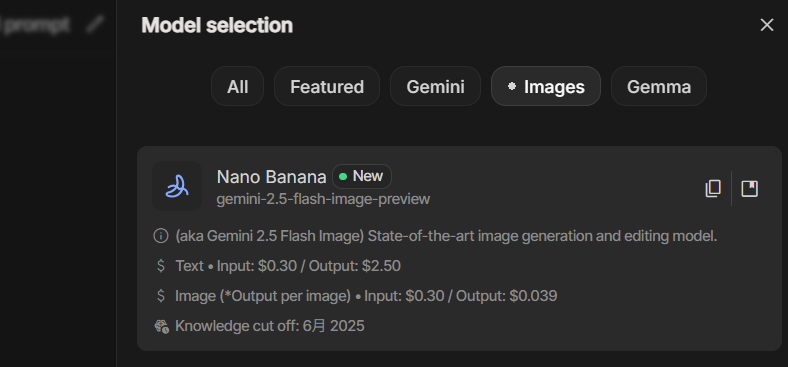788x367 pixels.
Task: Edit the prompt title with the pencil icon
Action: coord(94,24)
